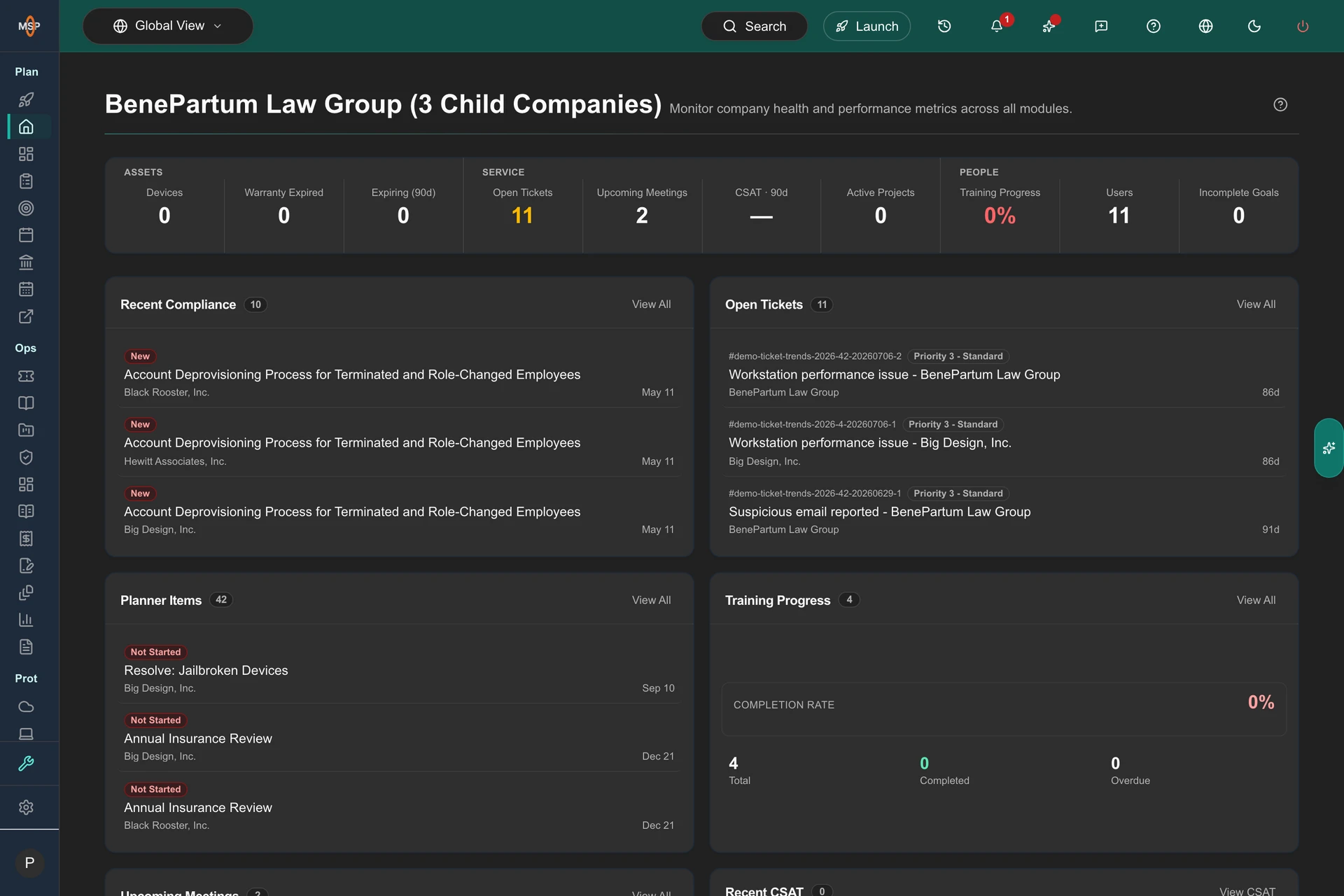The image size is (1344, 896).
Task: Open the target goals sidebar icon
Action: [26, 208]
